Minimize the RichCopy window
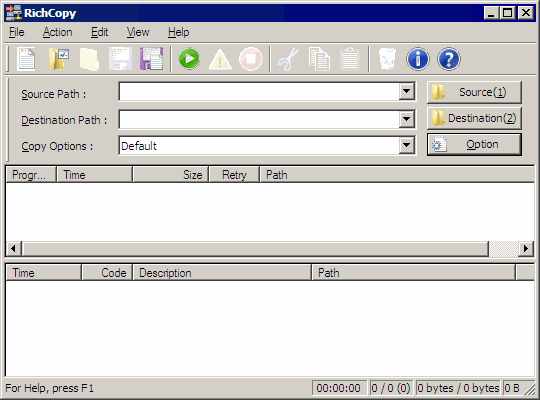Image resolution: width=540 pixels, height=400 pixels. click(491, 13)
